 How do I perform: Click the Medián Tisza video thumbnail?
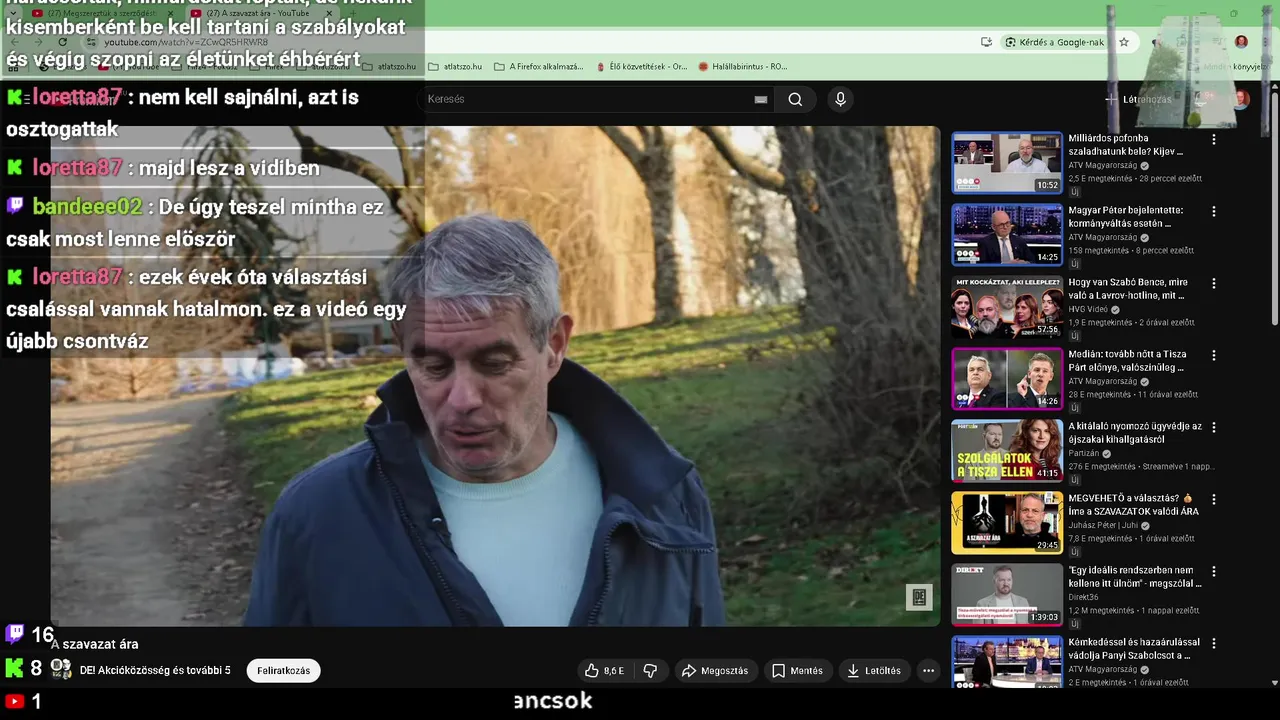pos(1006,378)
